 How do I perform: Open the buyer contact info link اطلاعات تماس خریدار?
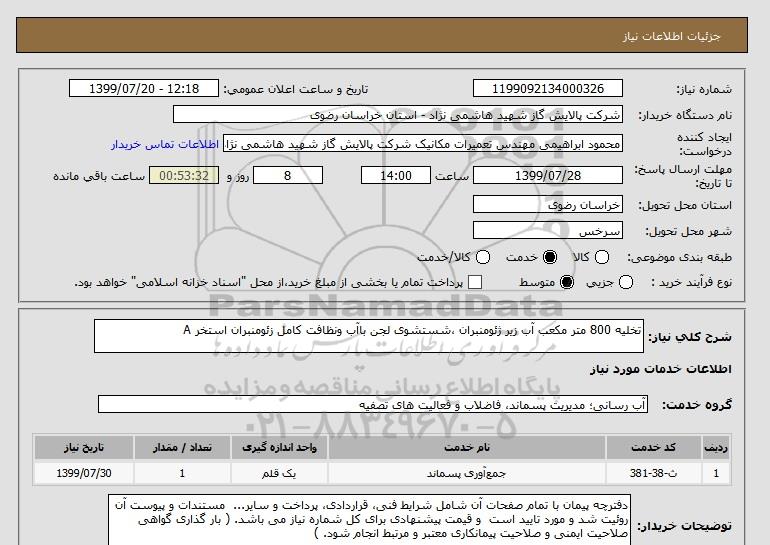(x=165, y=144)
